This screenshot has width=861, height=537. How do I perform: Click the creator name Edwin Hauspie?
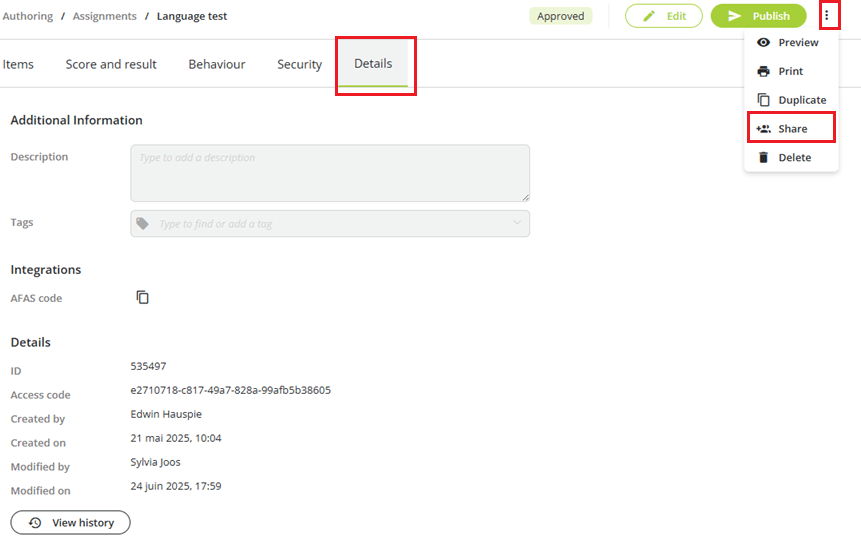tap(166, 414)
